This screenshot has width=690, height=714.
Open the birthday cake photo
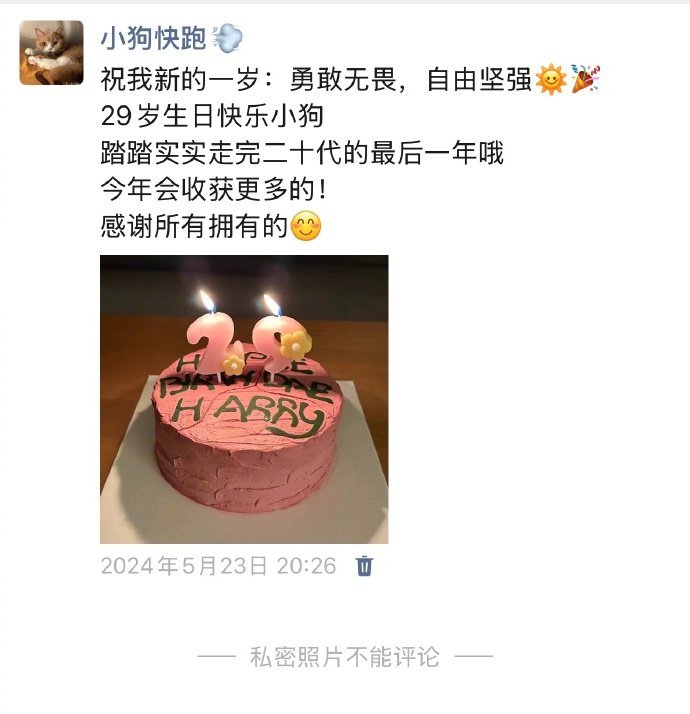pyautogui.click(x=244, y=399)
